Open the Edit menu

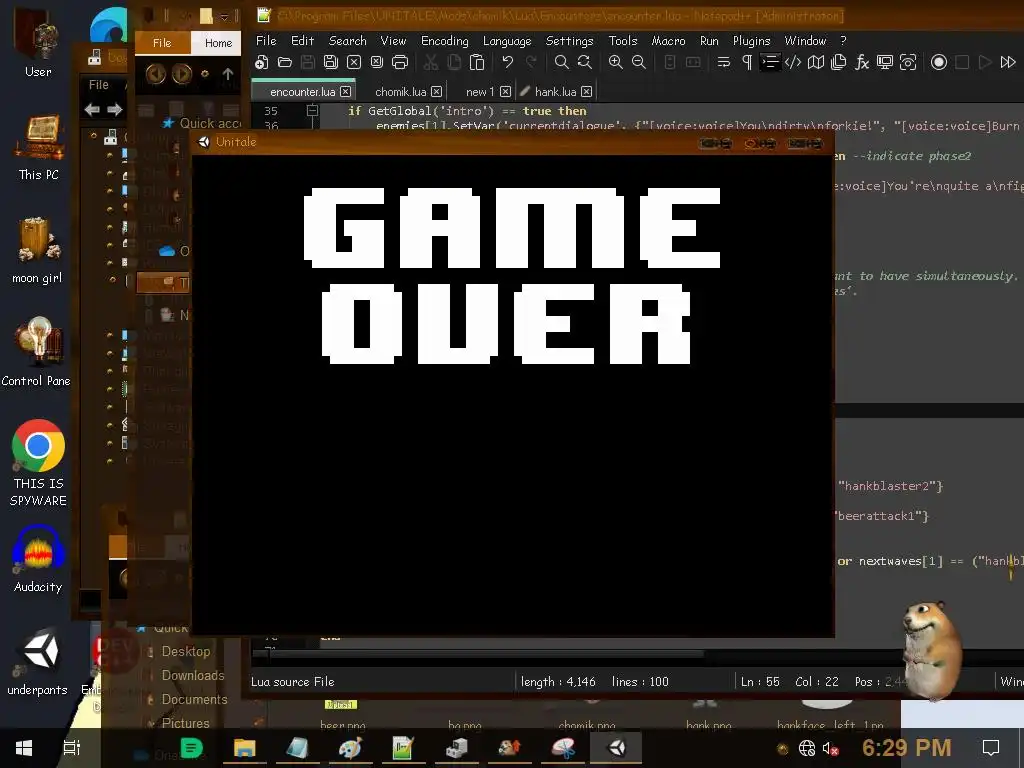[x=302, y=40]
